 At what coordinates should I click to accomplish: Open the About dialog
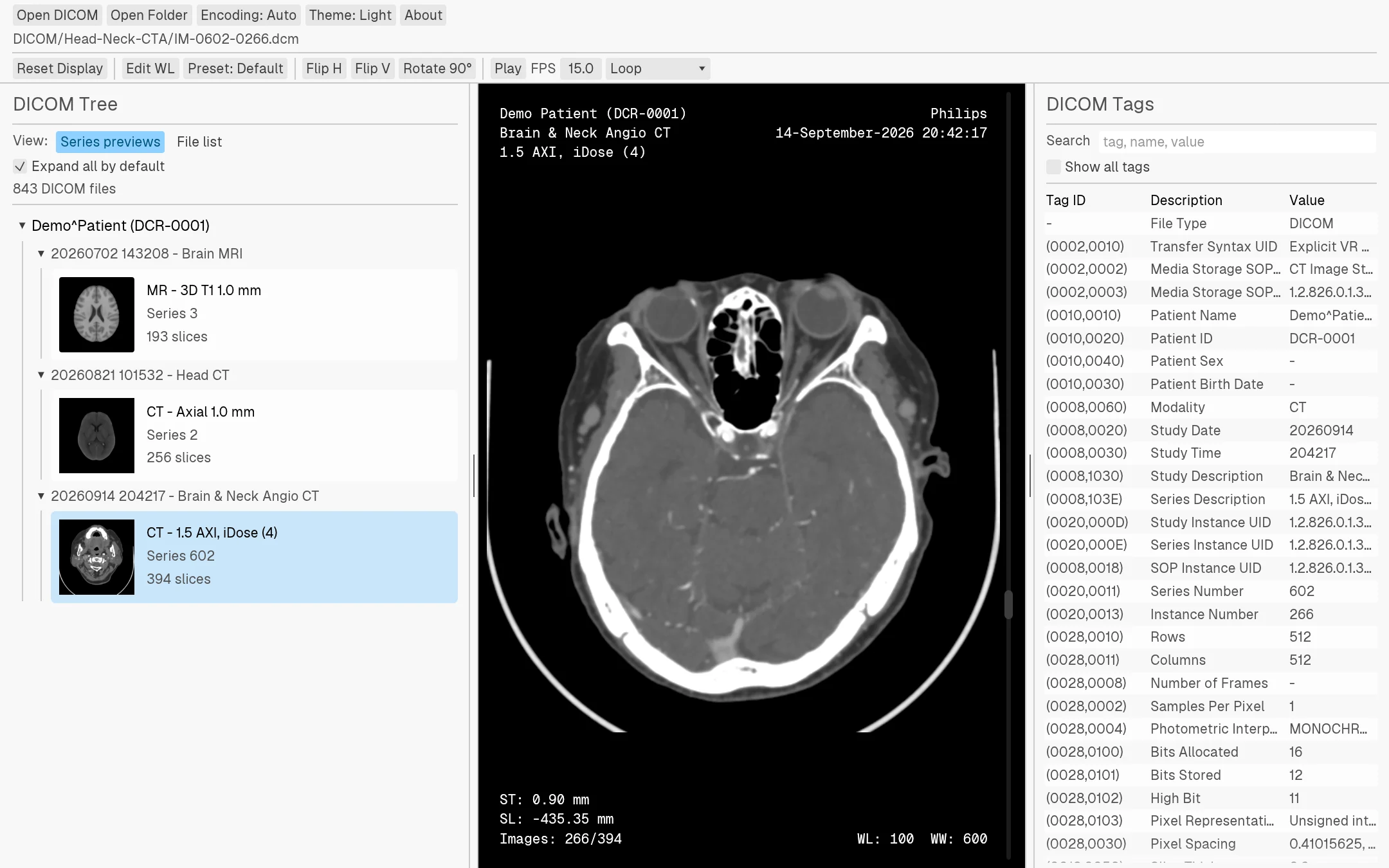pyautogui.click(x=423, y=15)
